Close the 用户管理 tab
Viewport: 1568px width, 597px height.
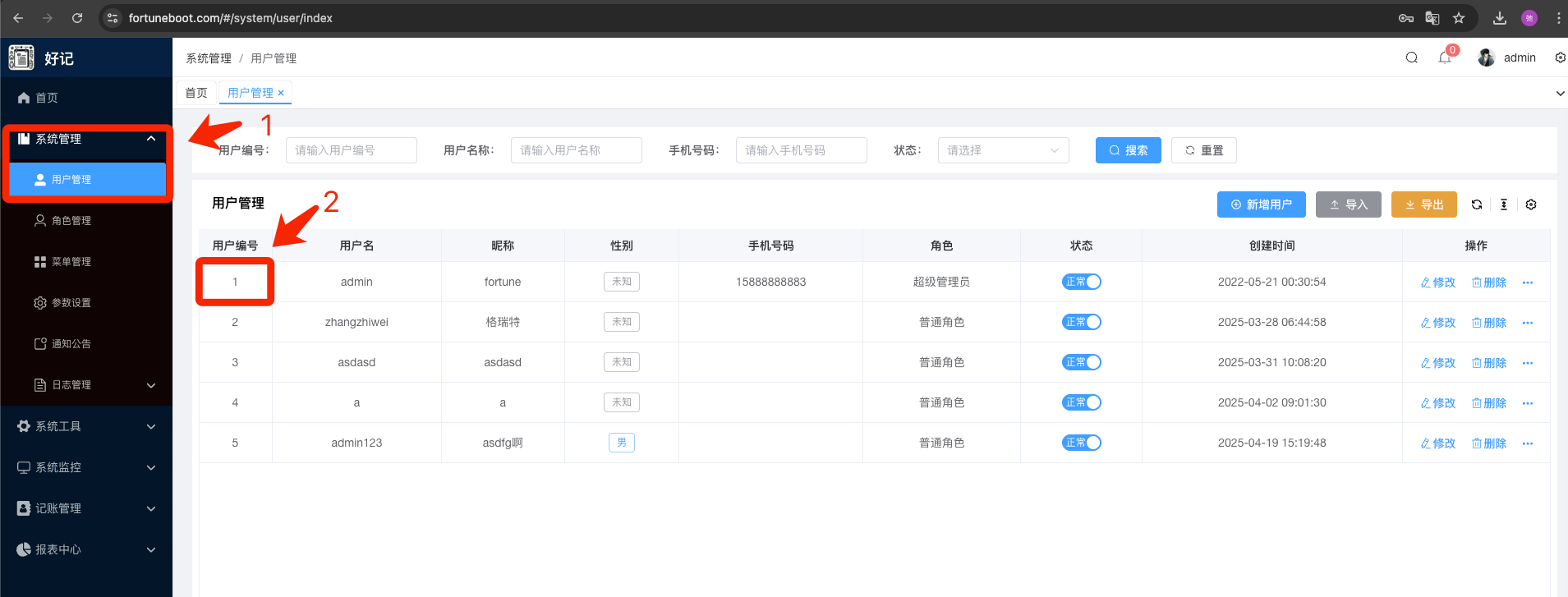tap(281, 93)
